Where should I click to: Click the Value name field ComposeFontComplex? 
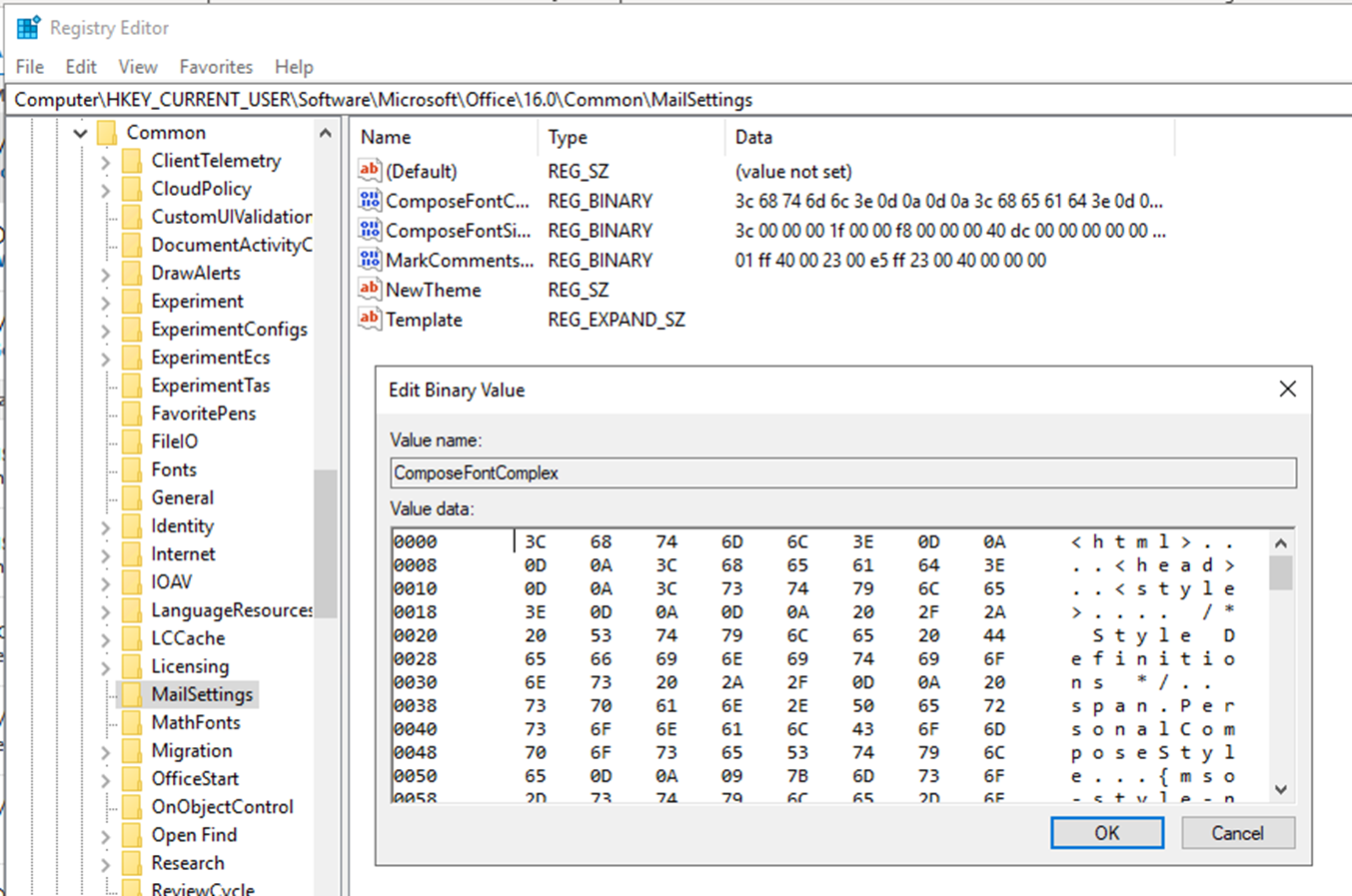click(x=843, y=472)
